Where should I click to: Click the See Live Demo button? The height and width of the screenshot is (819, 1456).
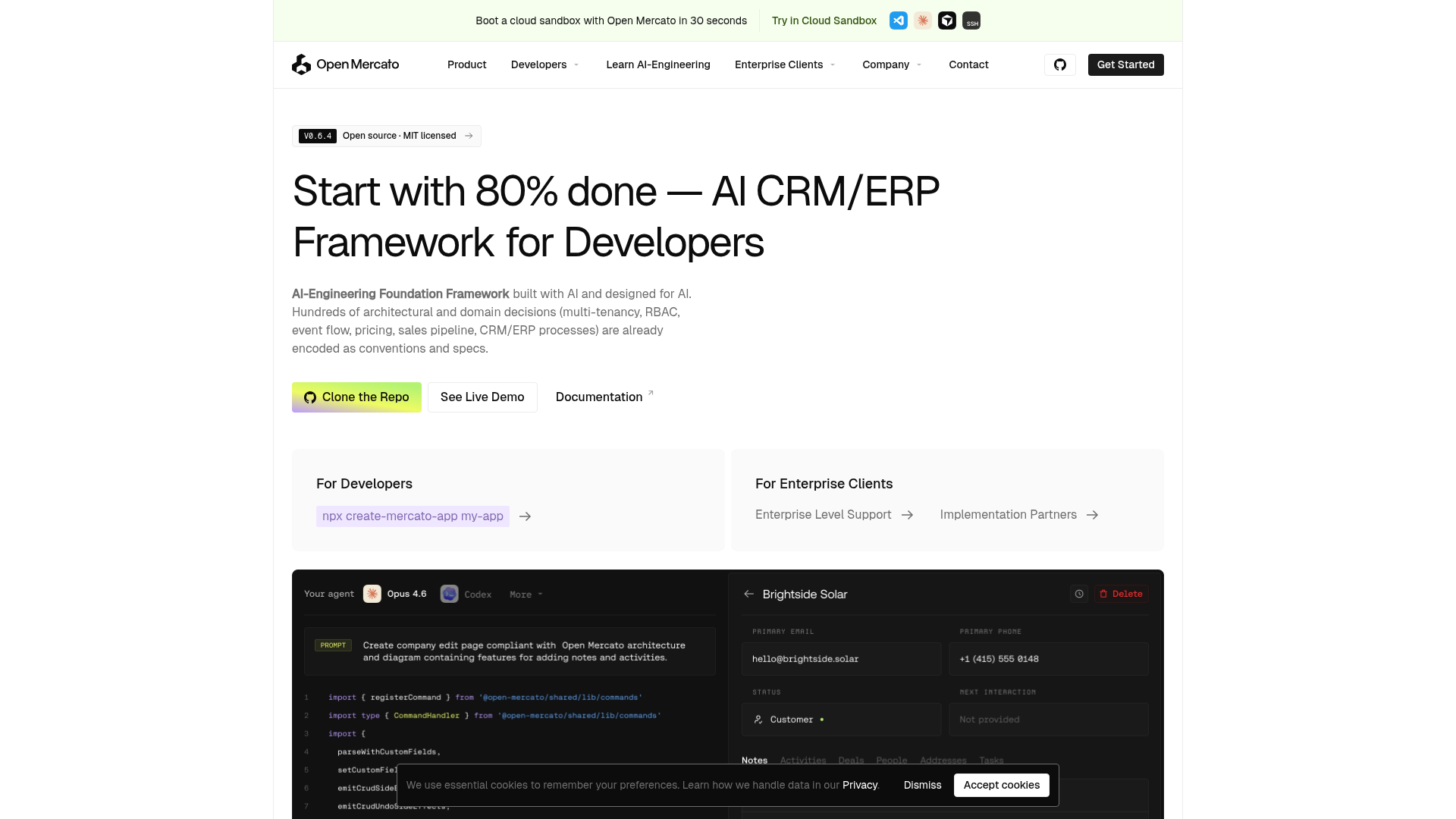pyautogui.click(x=482, y=397)
